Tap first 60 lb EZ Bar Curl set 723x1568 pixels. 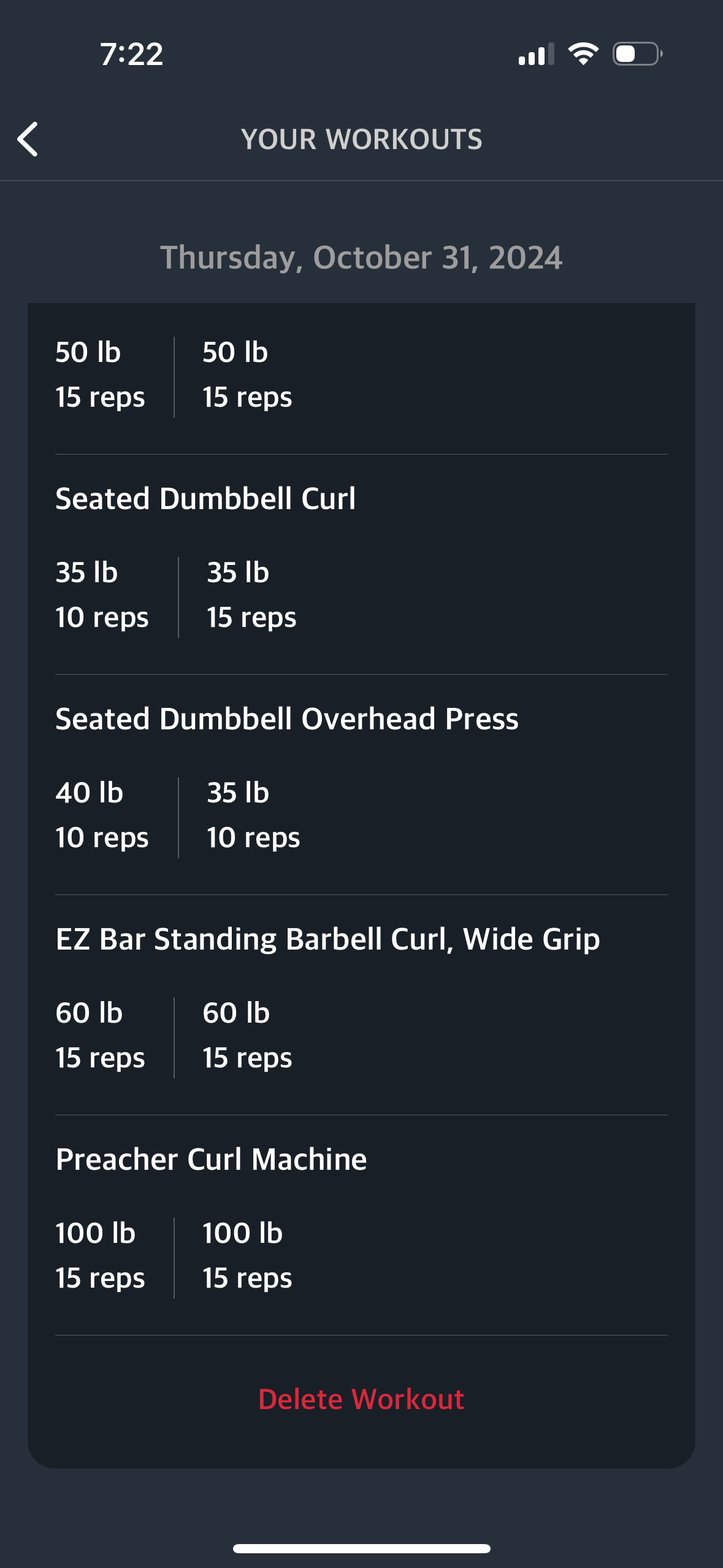pos(100,1035)
